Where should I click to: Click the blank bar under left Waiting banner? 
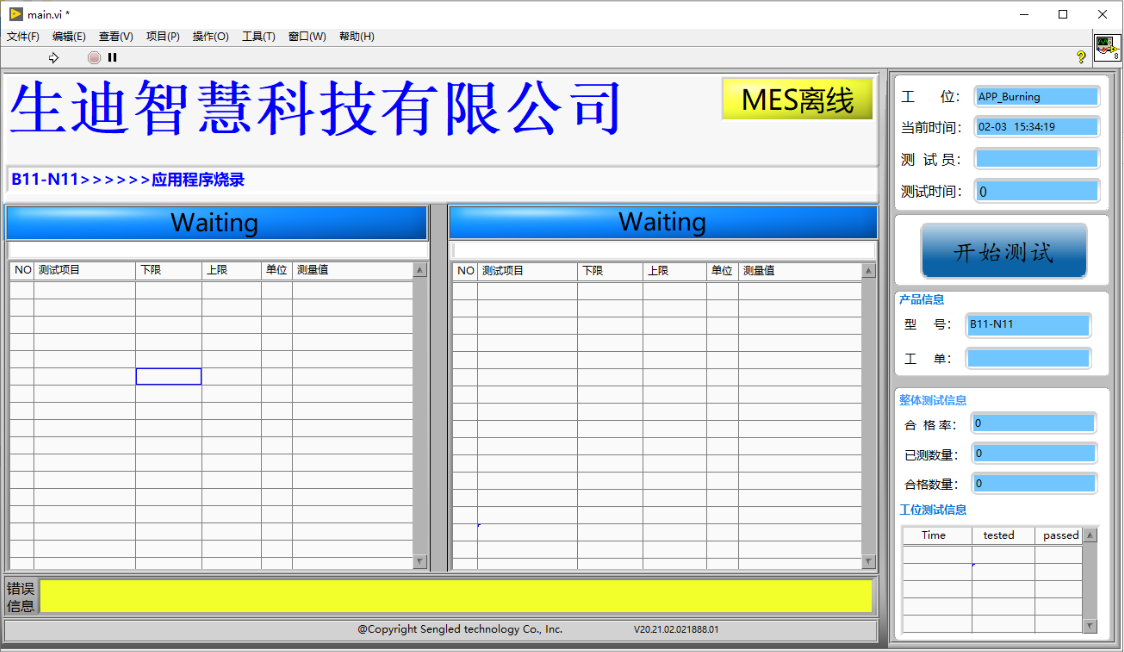218,250
